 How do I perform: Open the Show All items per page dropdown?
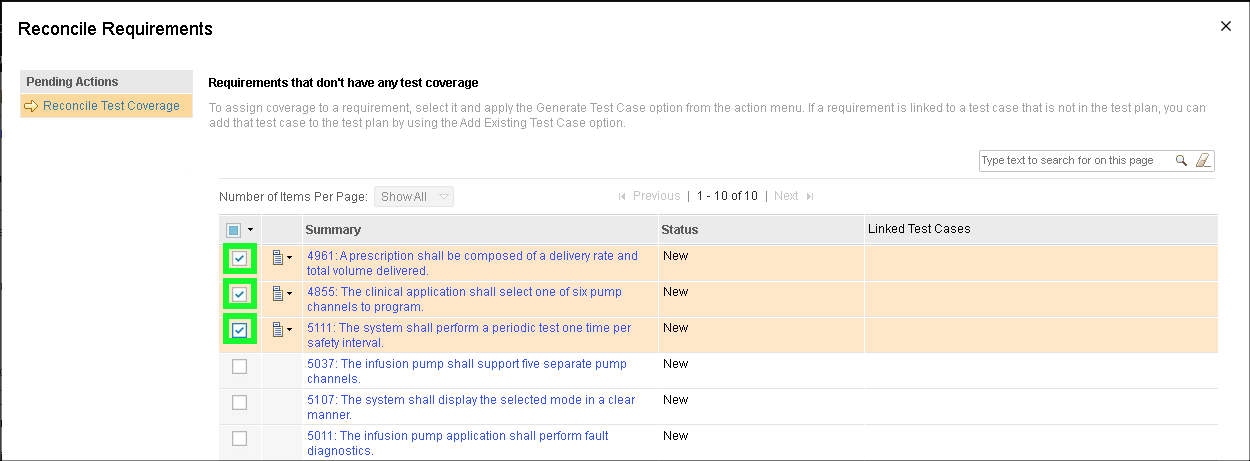click(414, 196)
